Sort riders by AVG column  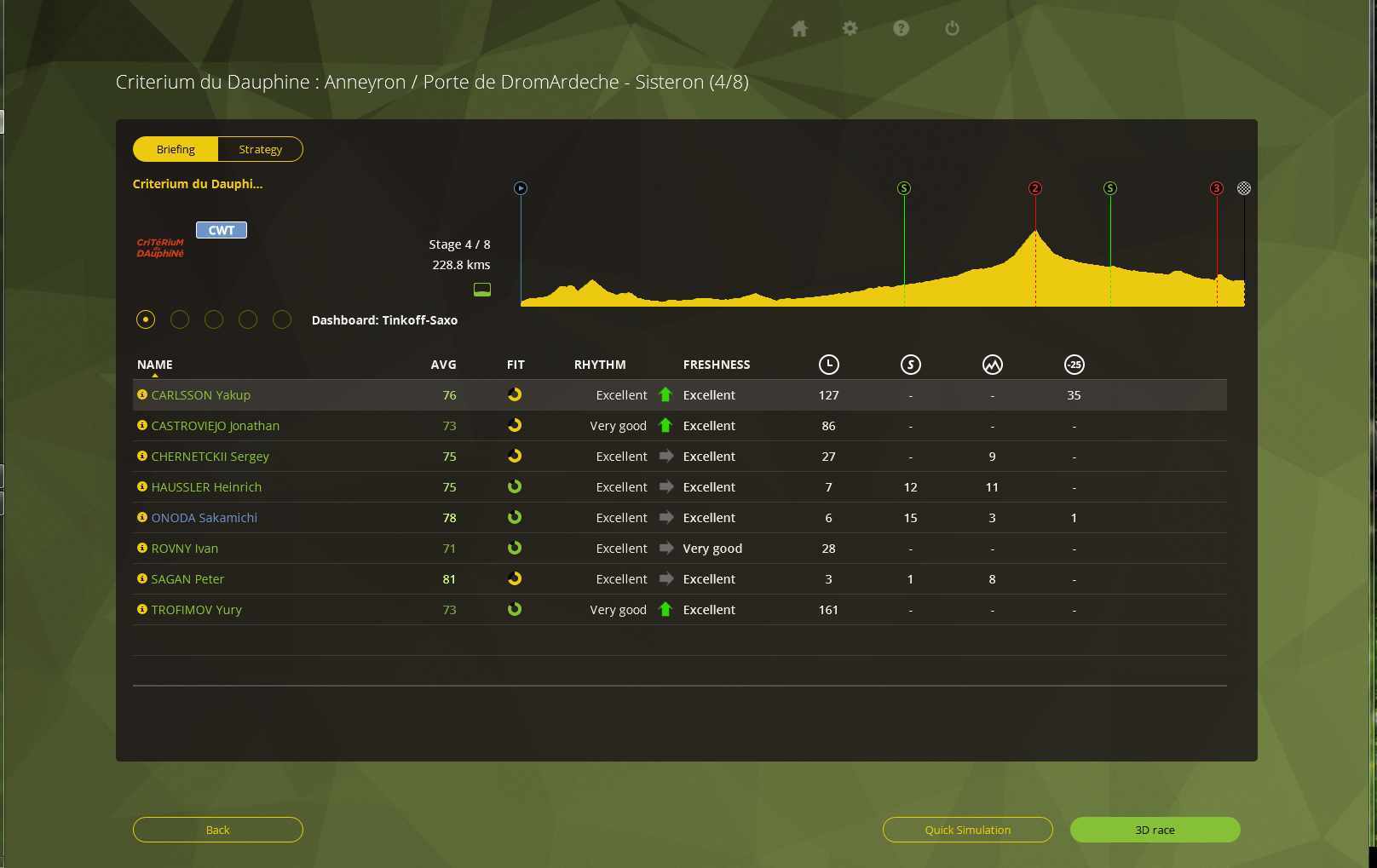443,365
